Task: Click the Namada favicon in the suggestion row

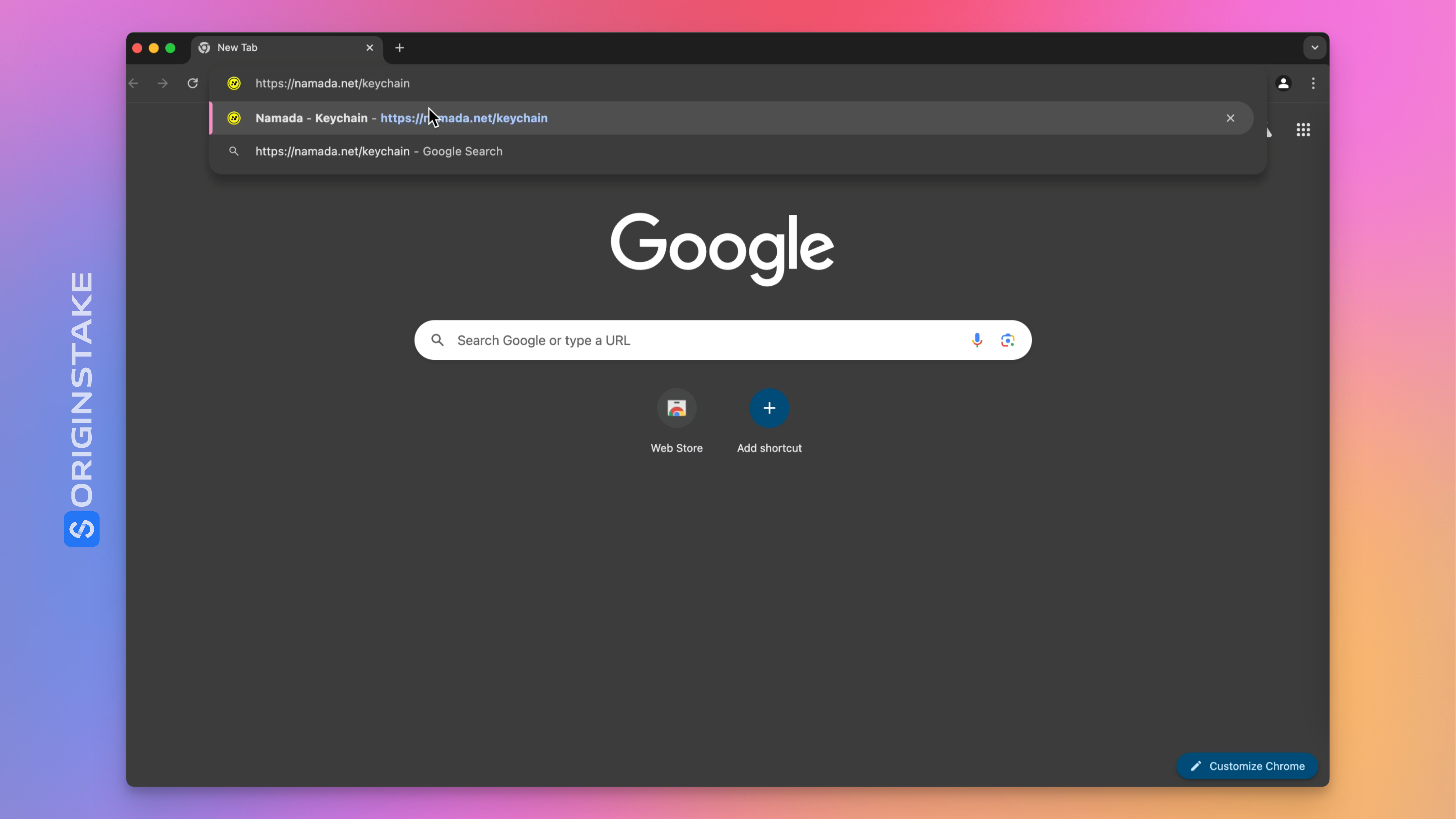Action: 234,118
